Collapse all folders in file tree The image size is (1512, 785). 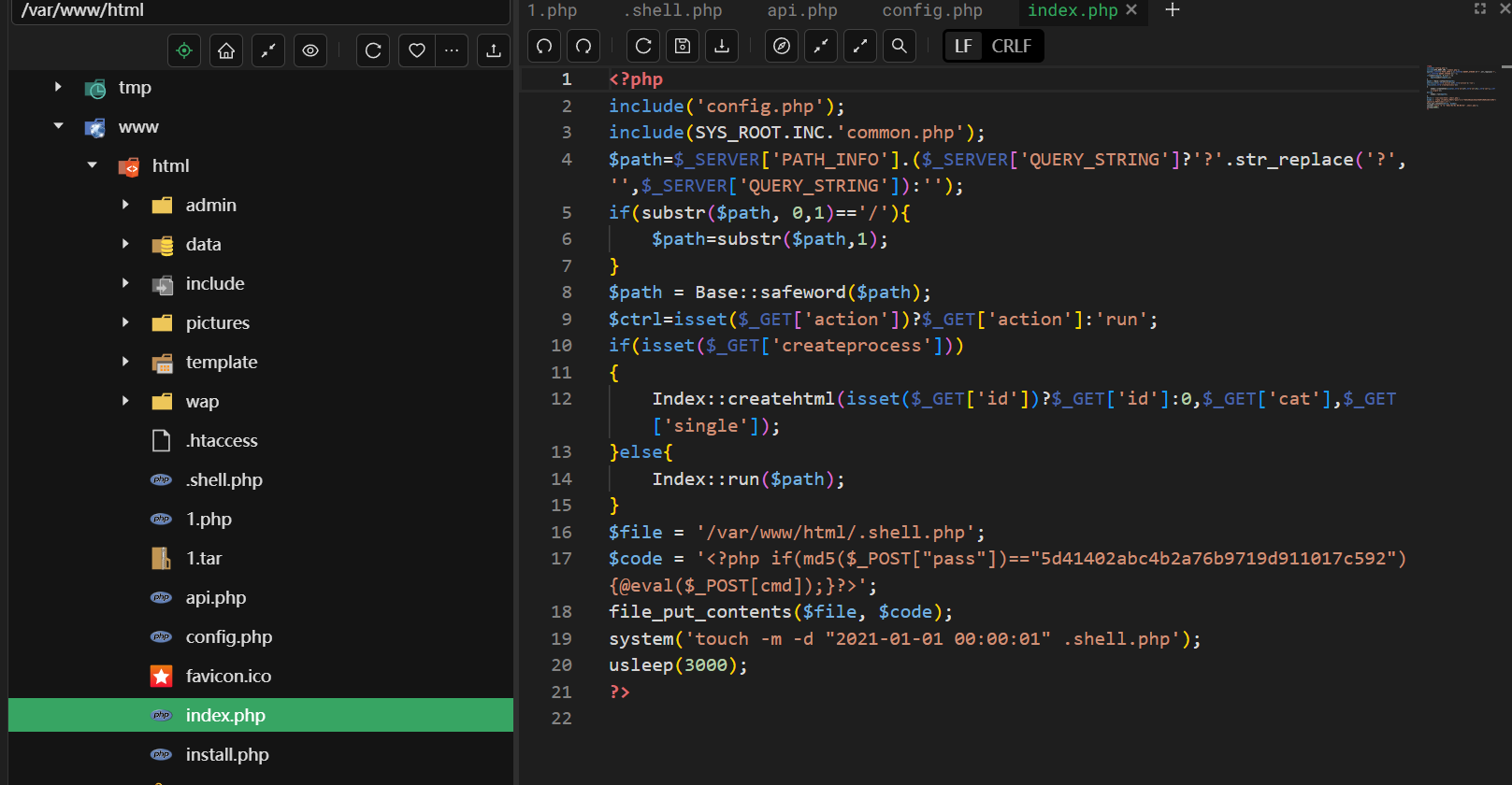(268, 50)
